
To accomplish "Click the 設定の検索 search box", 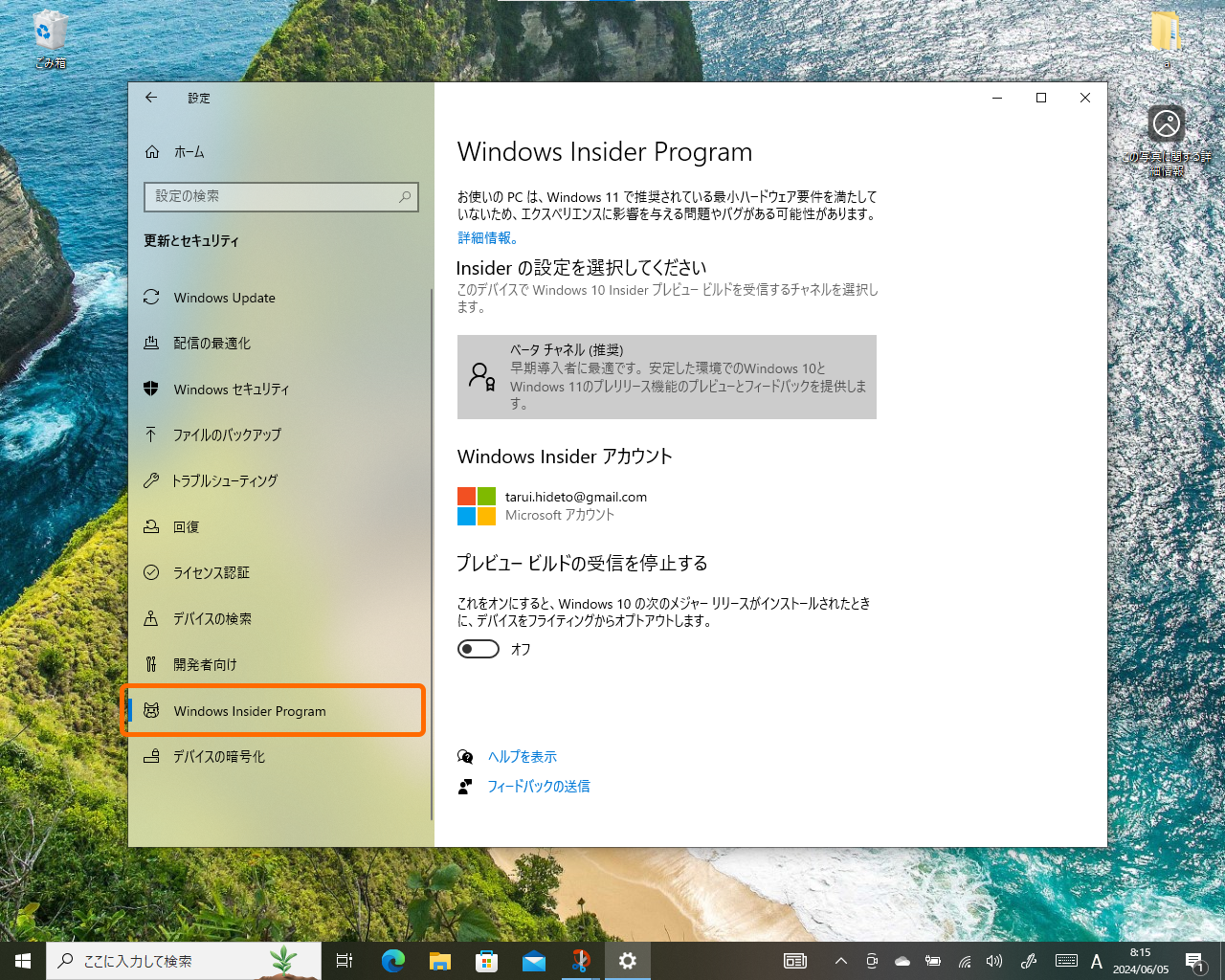I will pyautogui.click(x=280, y=196).
